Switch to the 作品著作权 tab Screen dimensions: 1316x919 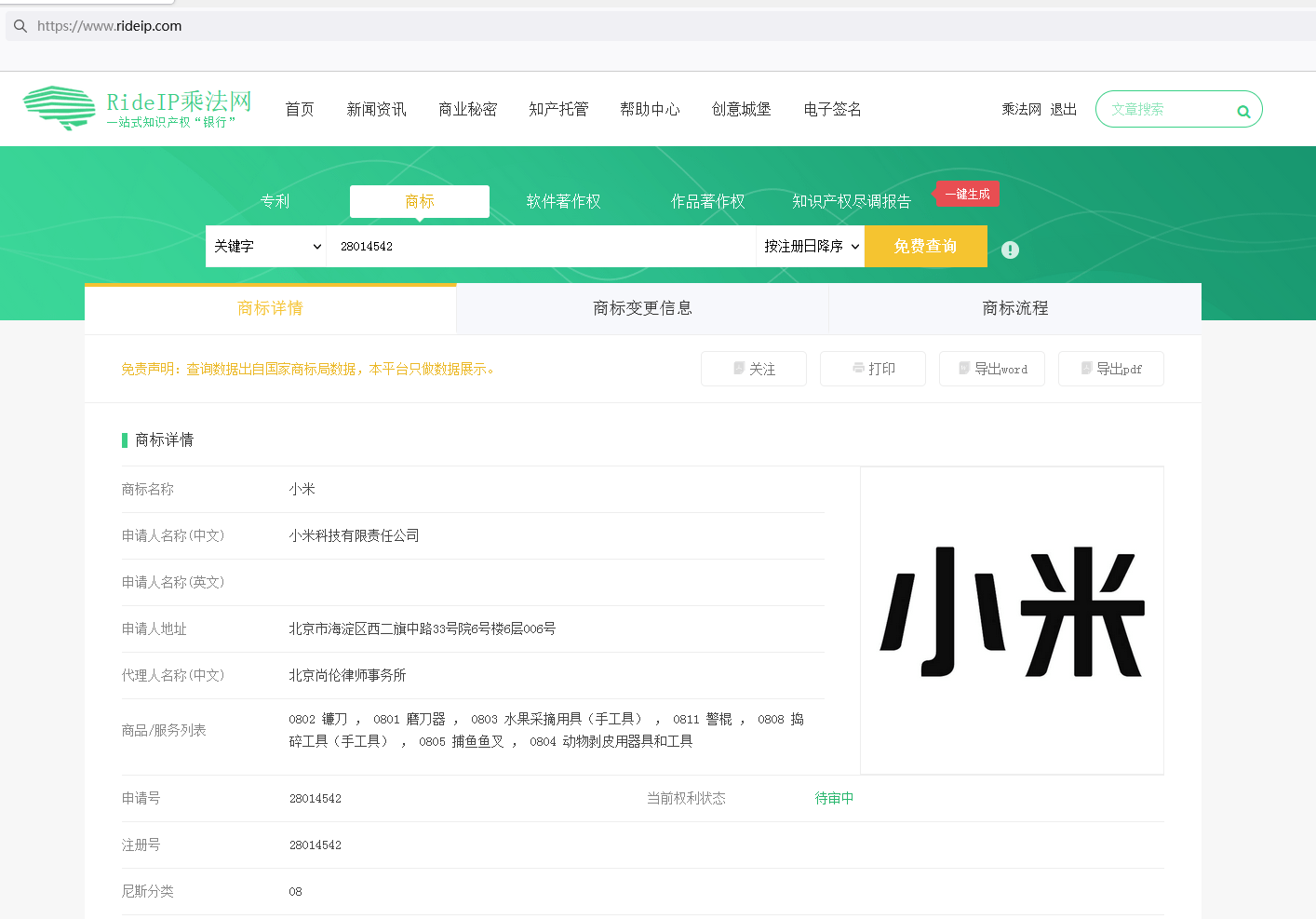[x=708, y=201]
